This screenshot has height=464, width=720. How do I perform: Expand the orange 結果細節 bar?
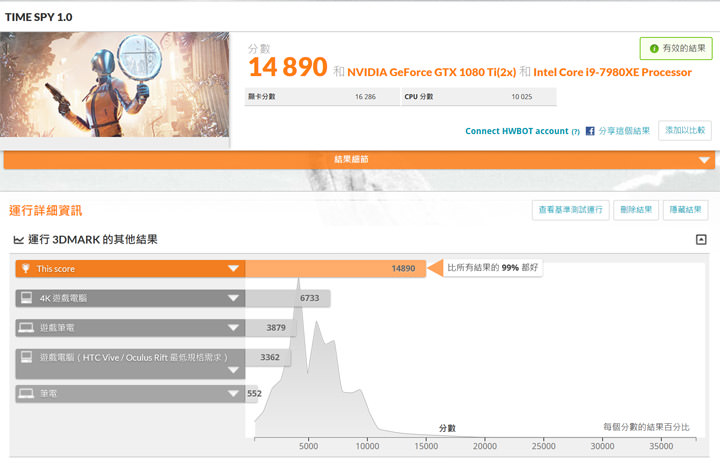(x=704, y=160)
